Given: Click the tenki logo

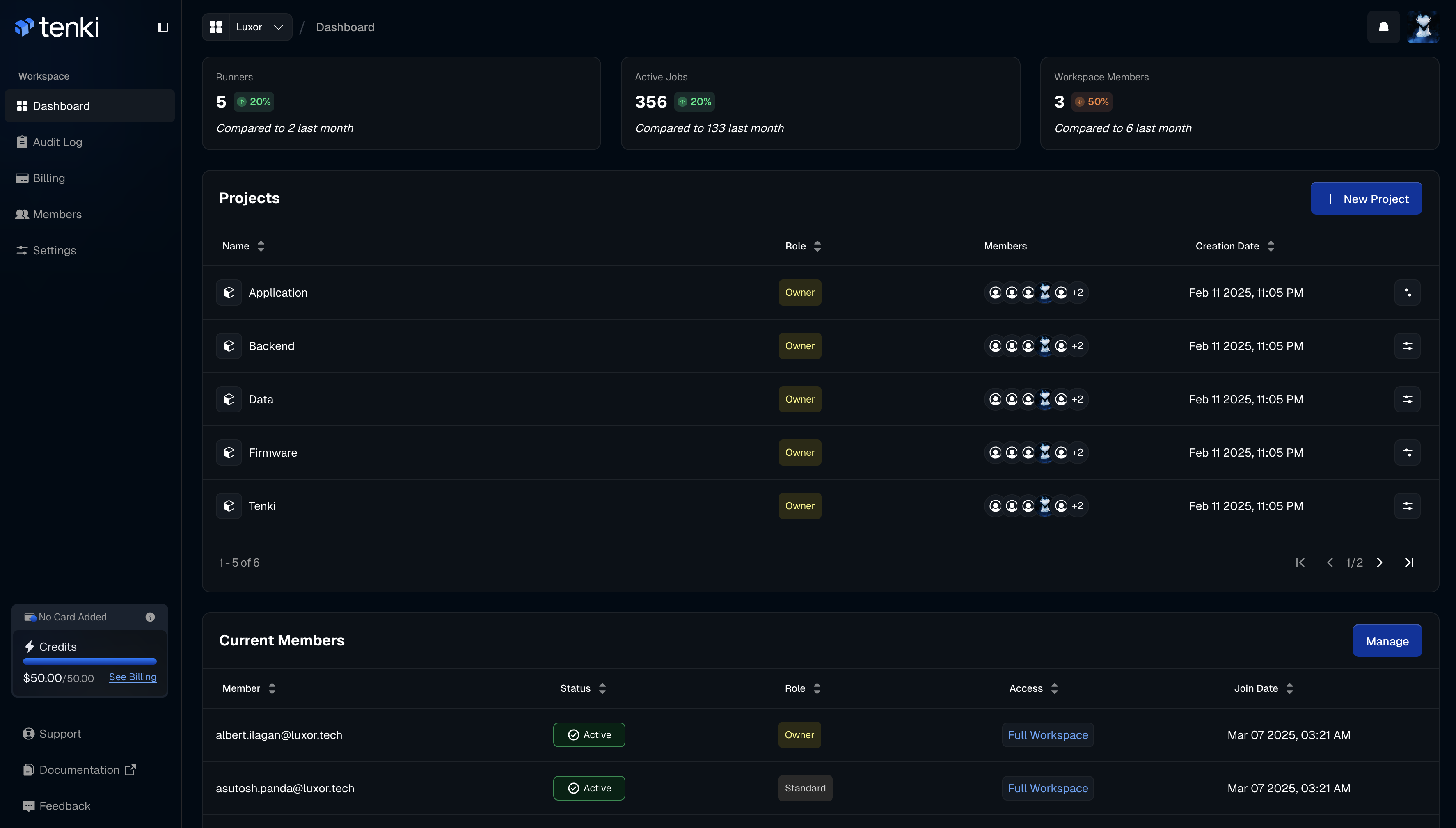Looking at the screenshot, I should coord(57,27).
